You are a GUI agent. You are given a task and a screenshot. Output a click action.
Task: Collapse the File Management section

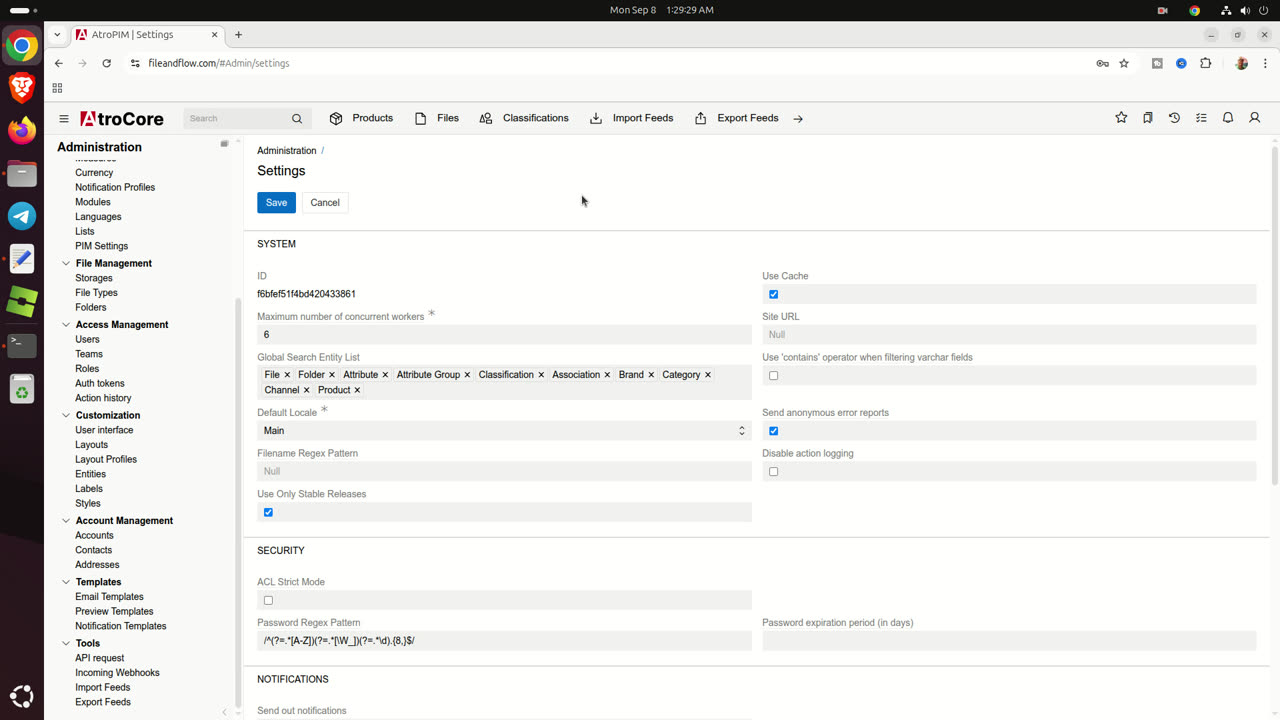point(66,264)
